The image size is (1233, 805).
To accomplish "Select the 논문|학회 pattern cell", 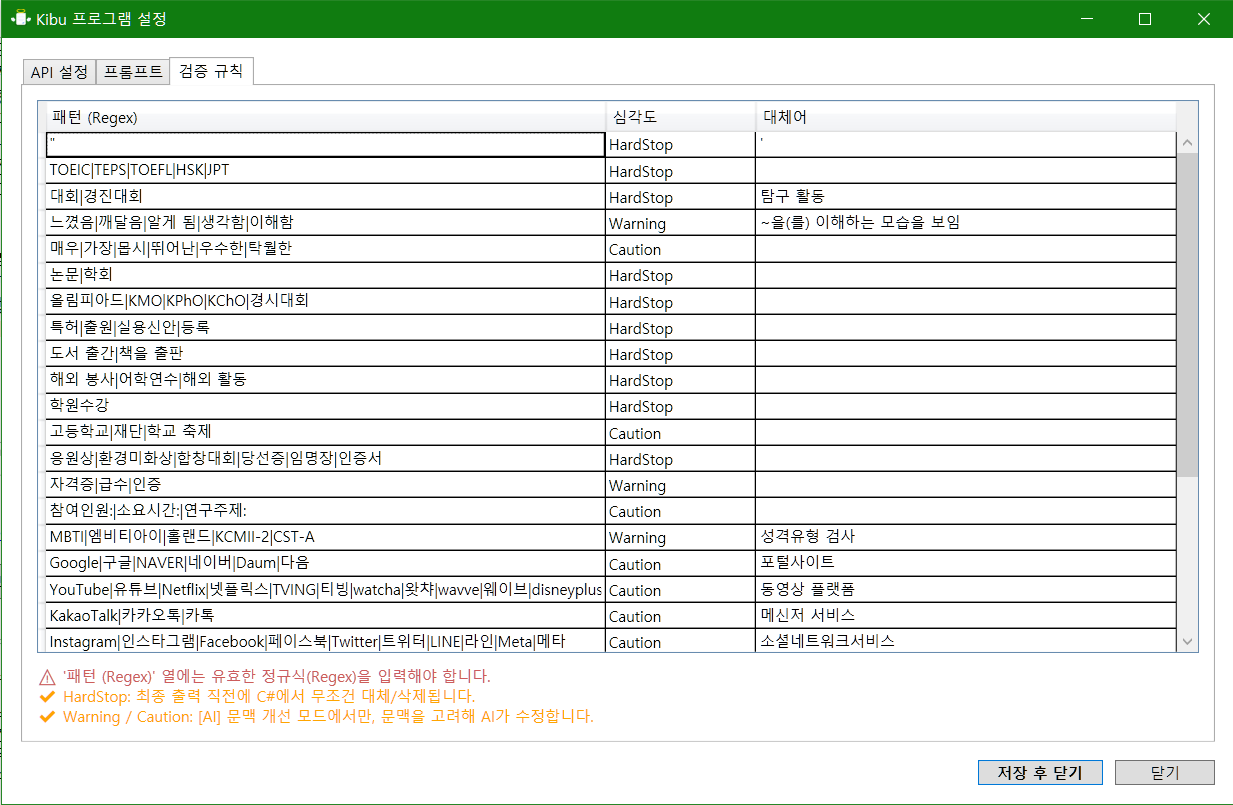I will coord(324,276).
